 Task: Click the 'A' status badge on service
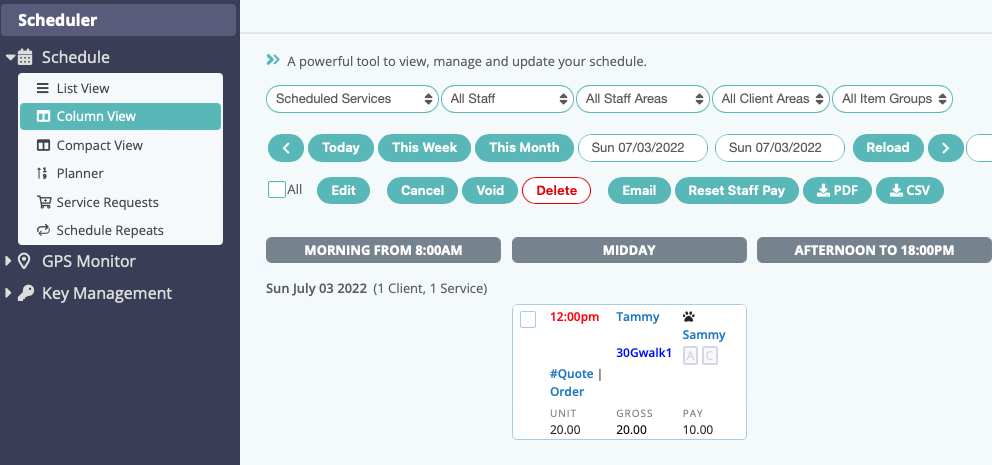tap(691, 356)
